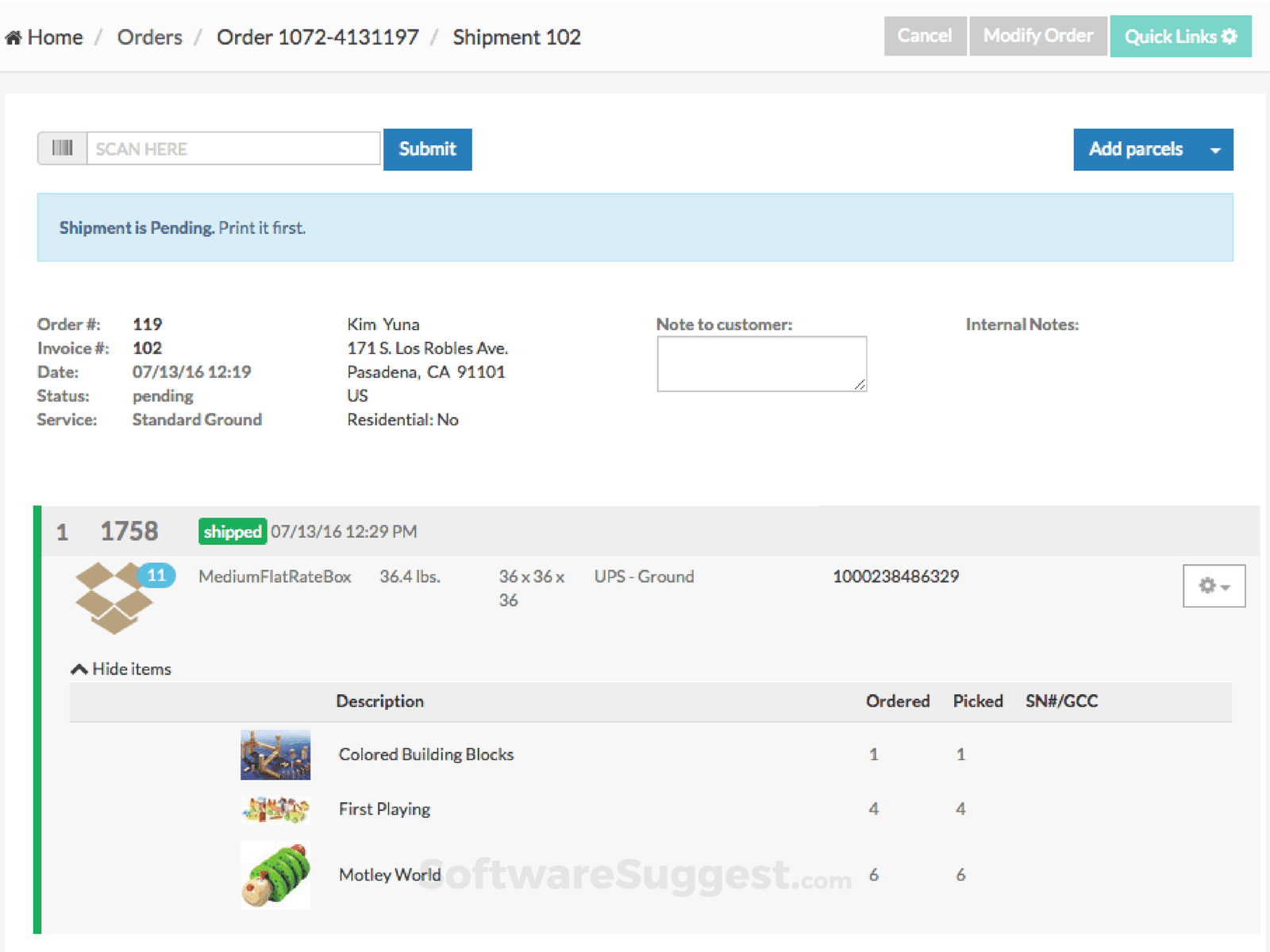Image resolution: width=1270 pixels, height=952 pixels.
Task: Click the Motley World product image
Action: pos(275,875)
